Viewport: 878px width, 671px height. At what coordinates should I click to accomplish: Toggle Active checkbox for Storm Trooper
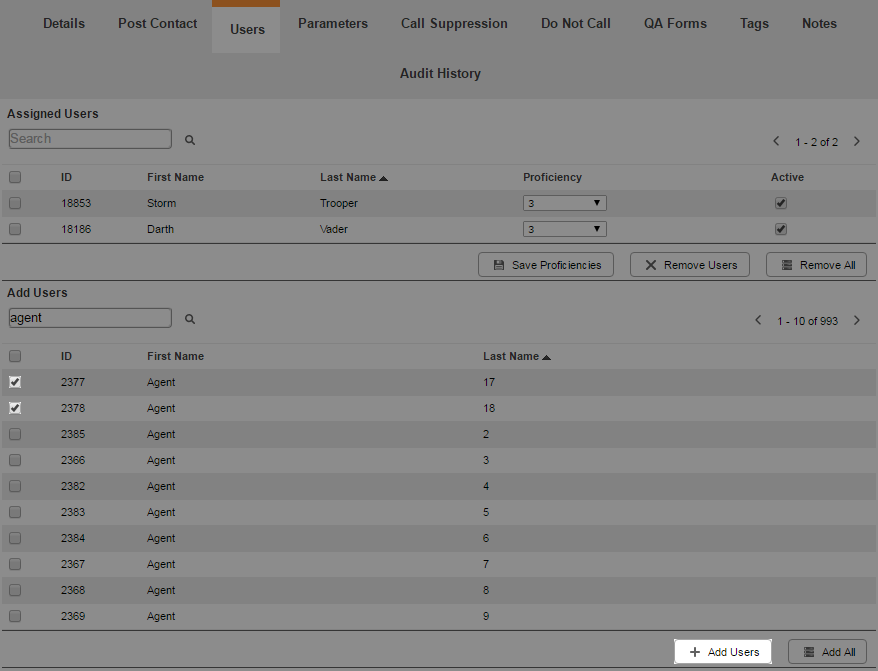(x=781, y=203)
